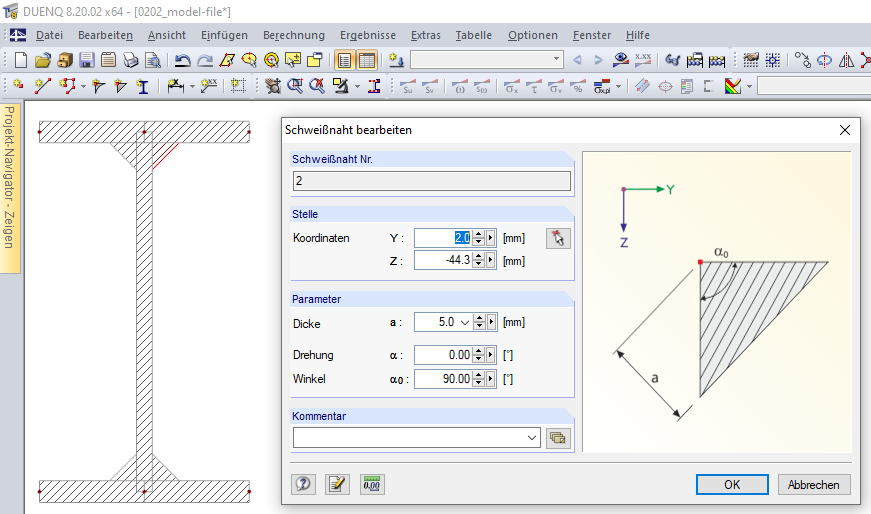Toggle the navigator list view icon
This screenshot has height=514, width=871.
point(344,60)
